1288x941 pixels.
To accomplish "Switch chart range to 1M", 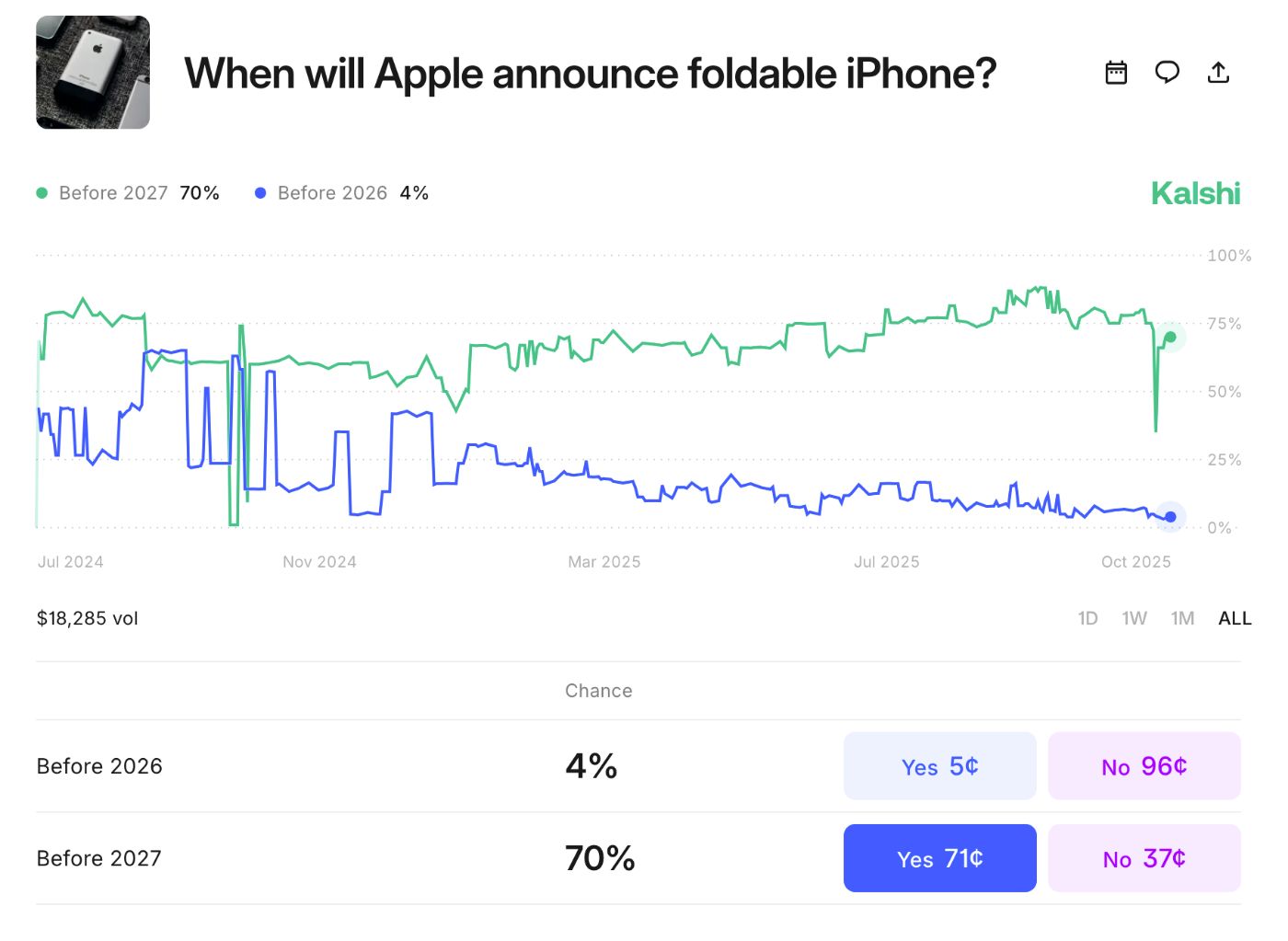I will (x=1182, y=618).
